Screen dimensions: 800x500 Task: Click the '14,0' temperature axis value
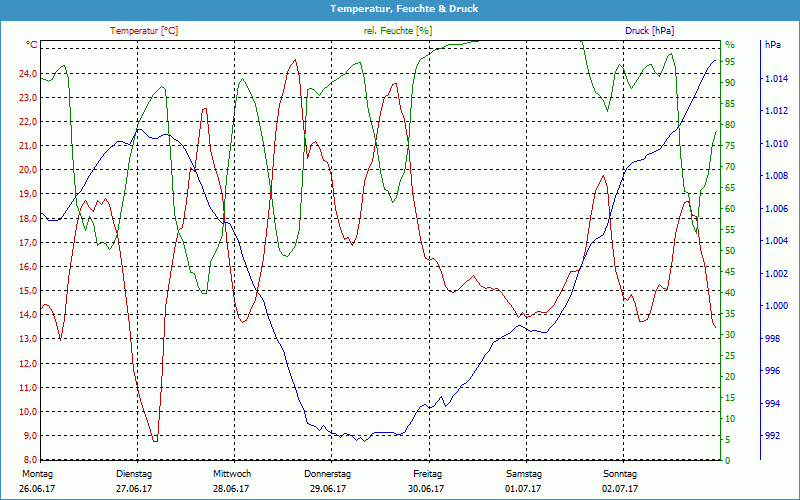point(28,315)
